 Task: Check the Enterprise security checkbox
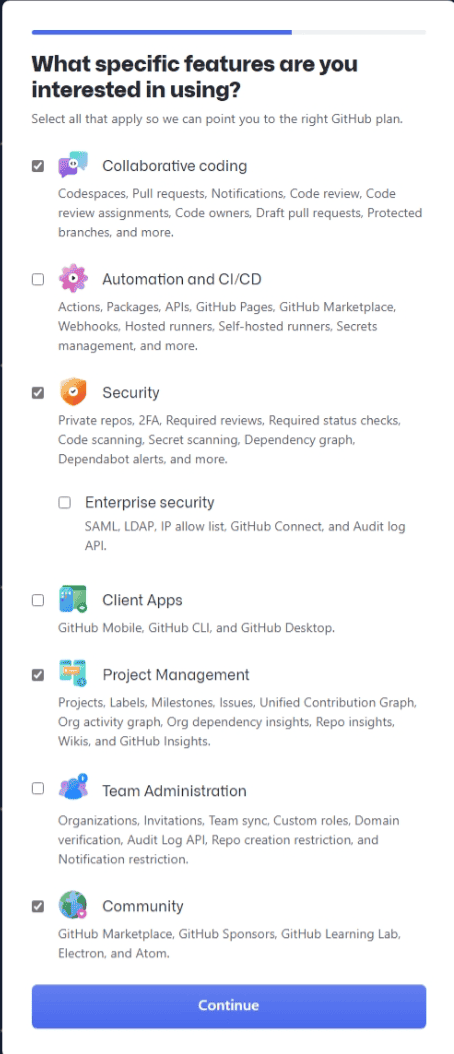(65, 502)
